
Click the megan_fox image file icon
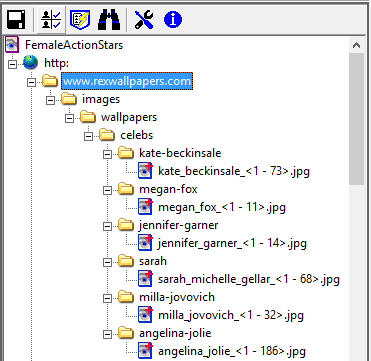coord(145,207)
